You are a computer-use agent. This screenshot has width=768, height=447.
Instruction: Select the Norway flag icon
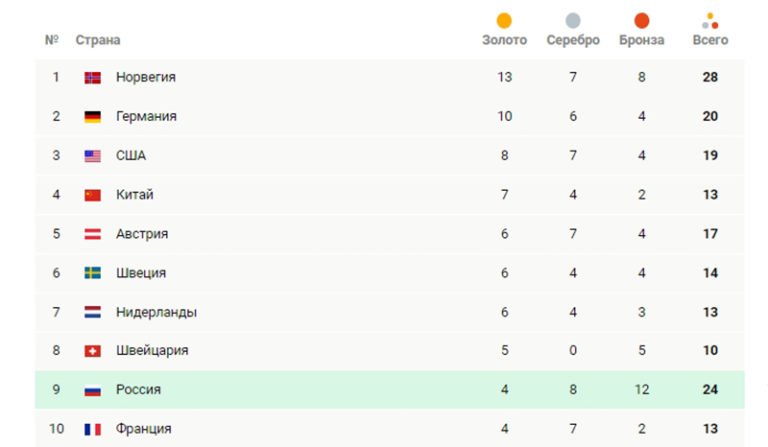[x=93, y=77]
